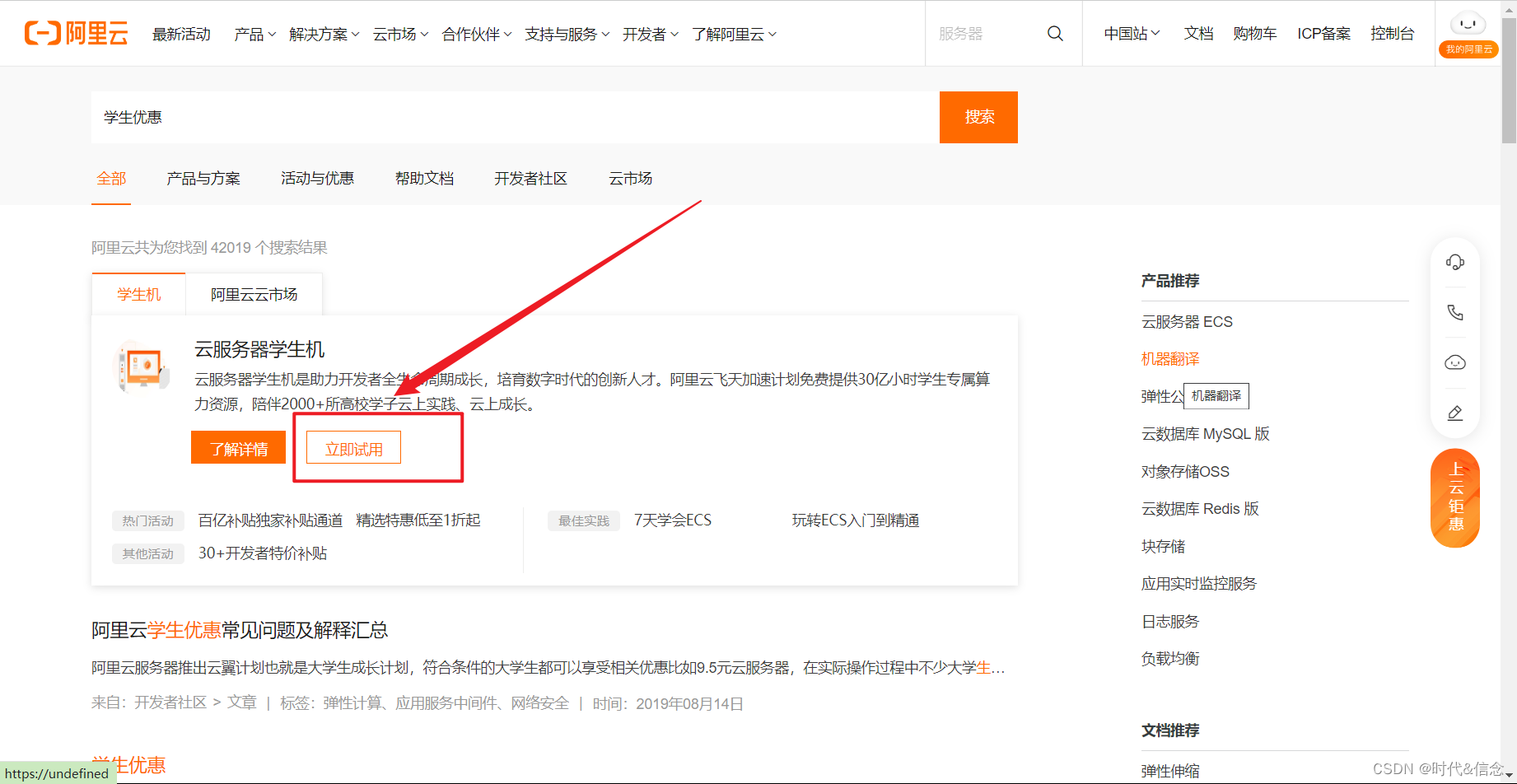The height and width of the screenshot is (784, 1517).
Task: Click 开发者社区 in the article source line
Action: pos(170,702)
